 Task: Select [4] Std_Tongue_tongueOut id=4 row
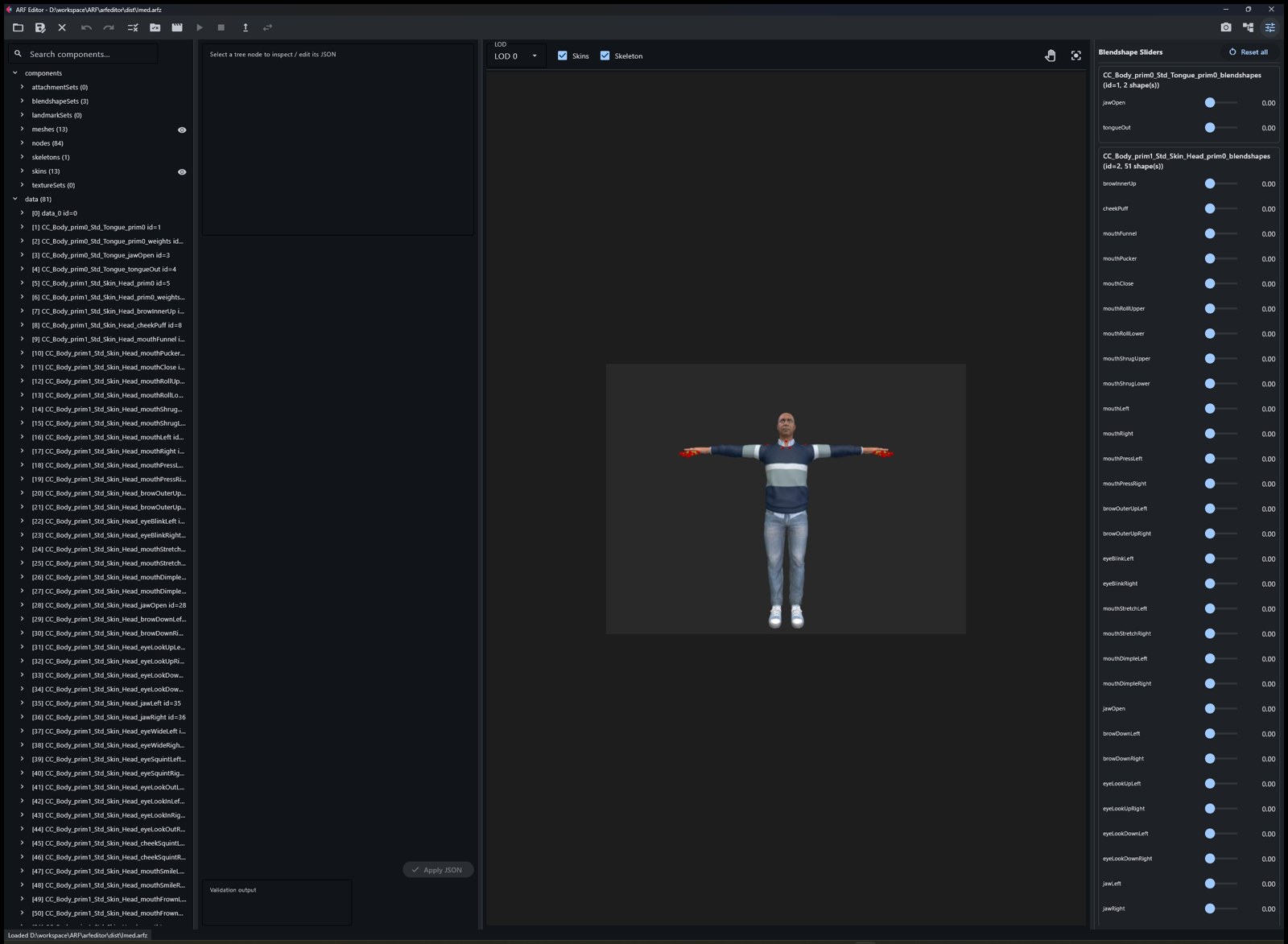pos(102,270)
